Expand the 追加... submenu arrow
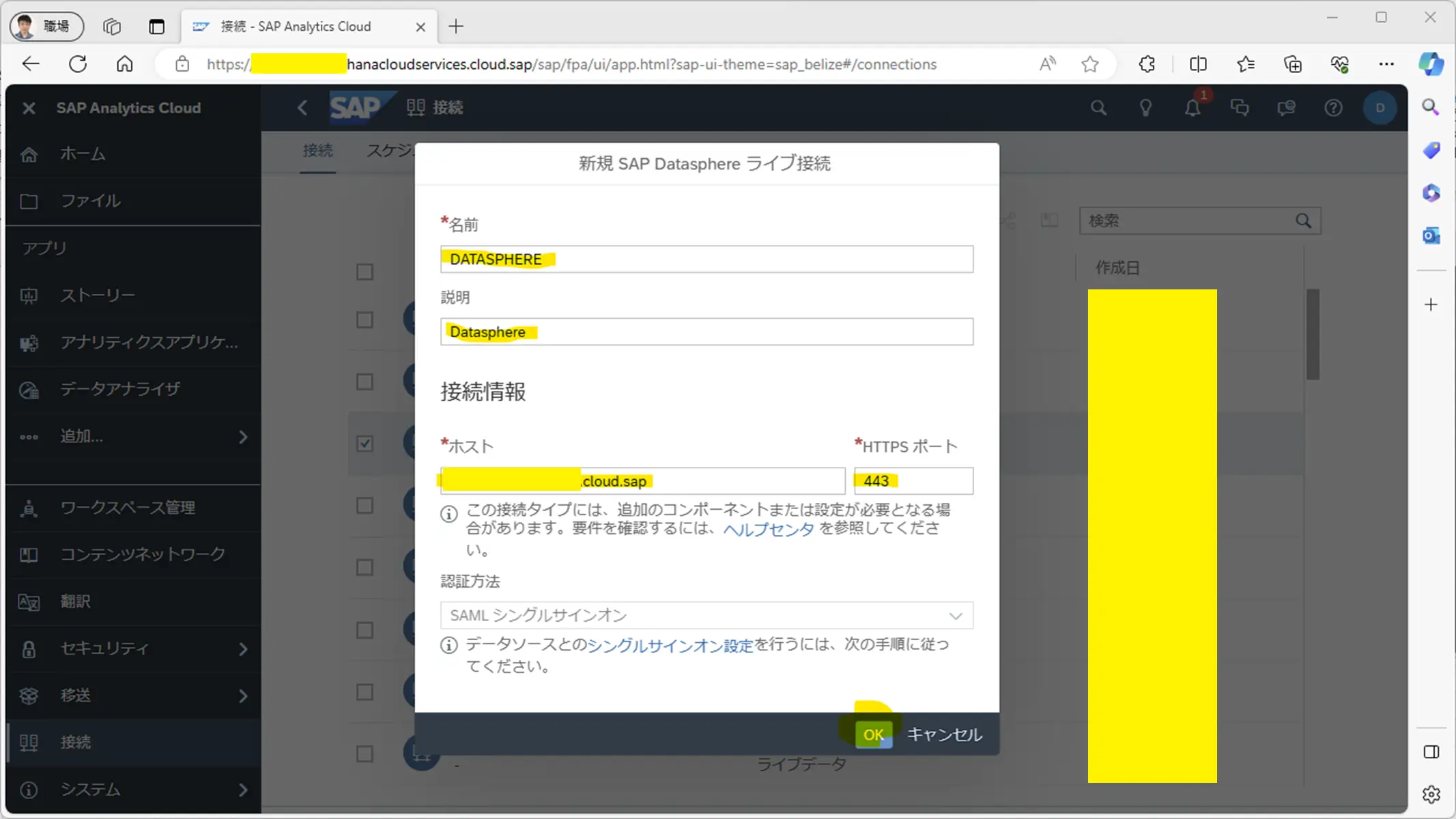This screenshot has width=1456, height=819. (x=243, y=437)
